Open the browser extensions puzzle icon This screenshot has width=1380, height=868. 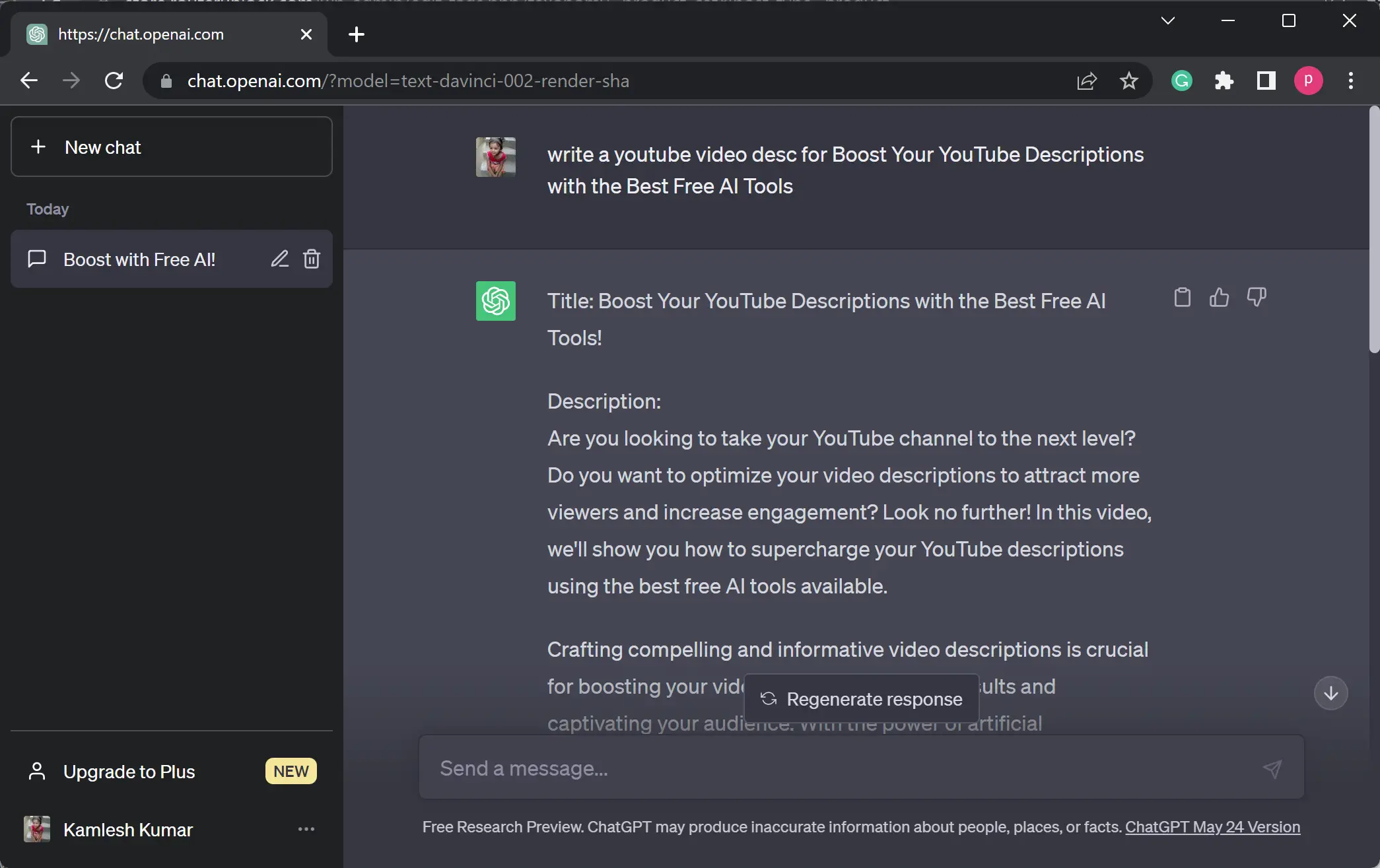[x=1224, y=81]
